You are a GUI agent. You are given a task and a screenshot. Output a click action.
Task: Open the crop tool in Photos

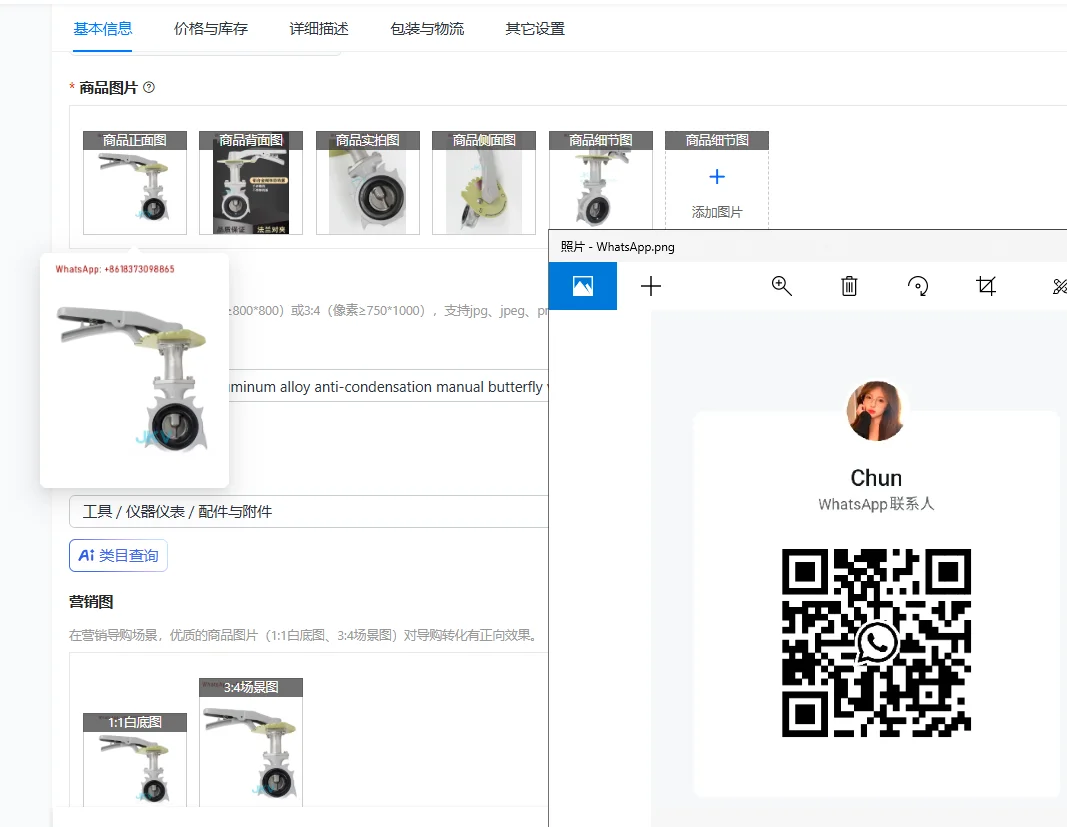click(986, 286)
